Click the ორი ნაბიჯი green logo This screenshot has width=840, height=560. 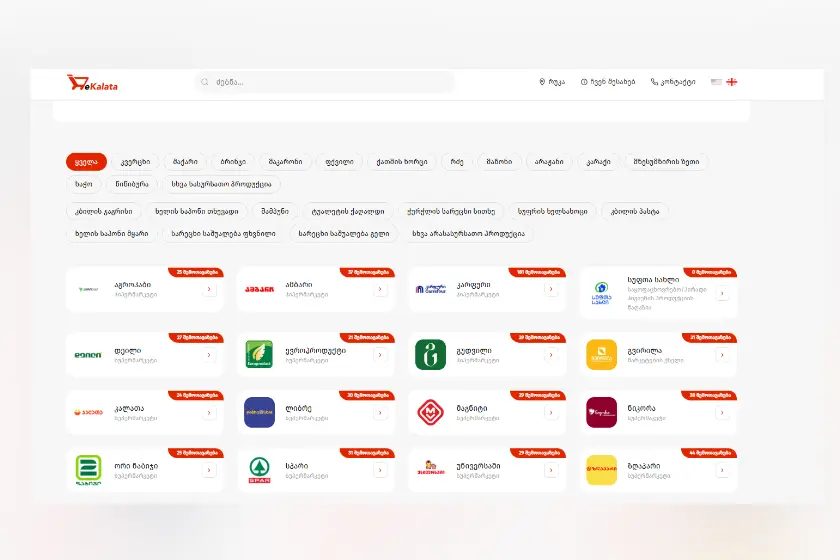tap(88, 470)
